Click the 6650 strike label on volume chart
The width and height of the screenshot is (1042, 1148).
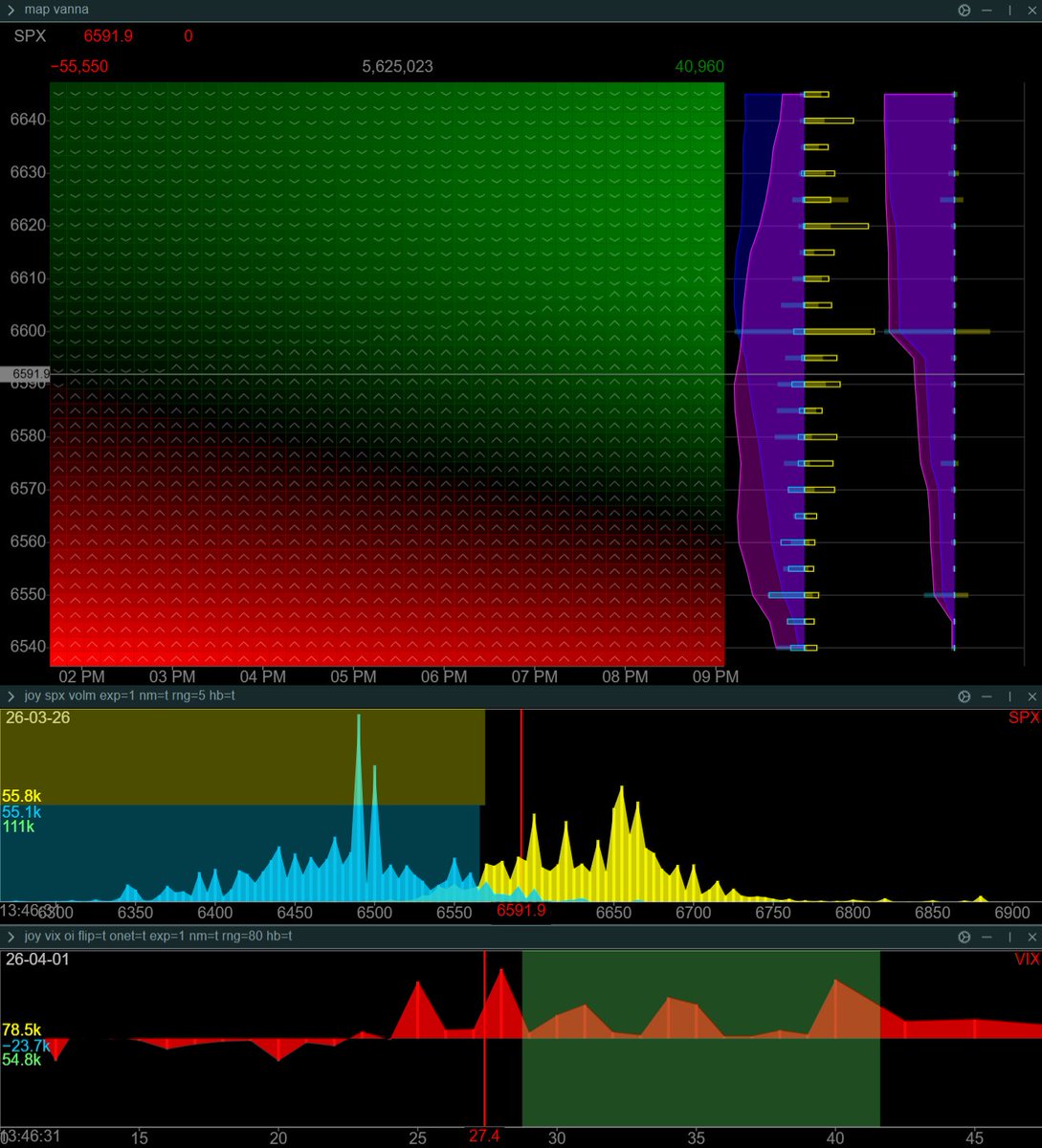click(613, 913)
